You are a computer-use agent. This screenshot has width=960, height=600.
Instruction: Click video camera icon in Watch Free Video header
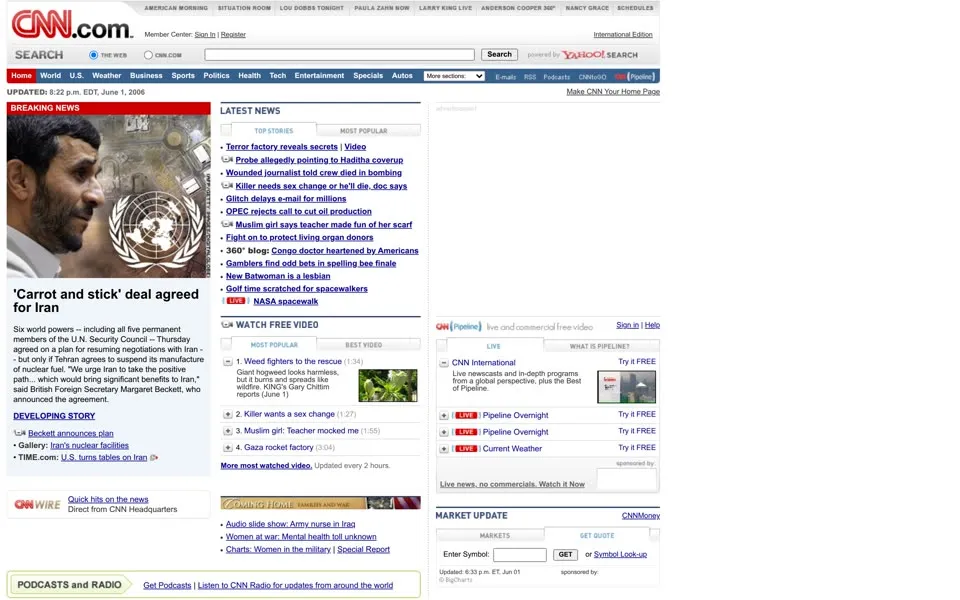227,324
